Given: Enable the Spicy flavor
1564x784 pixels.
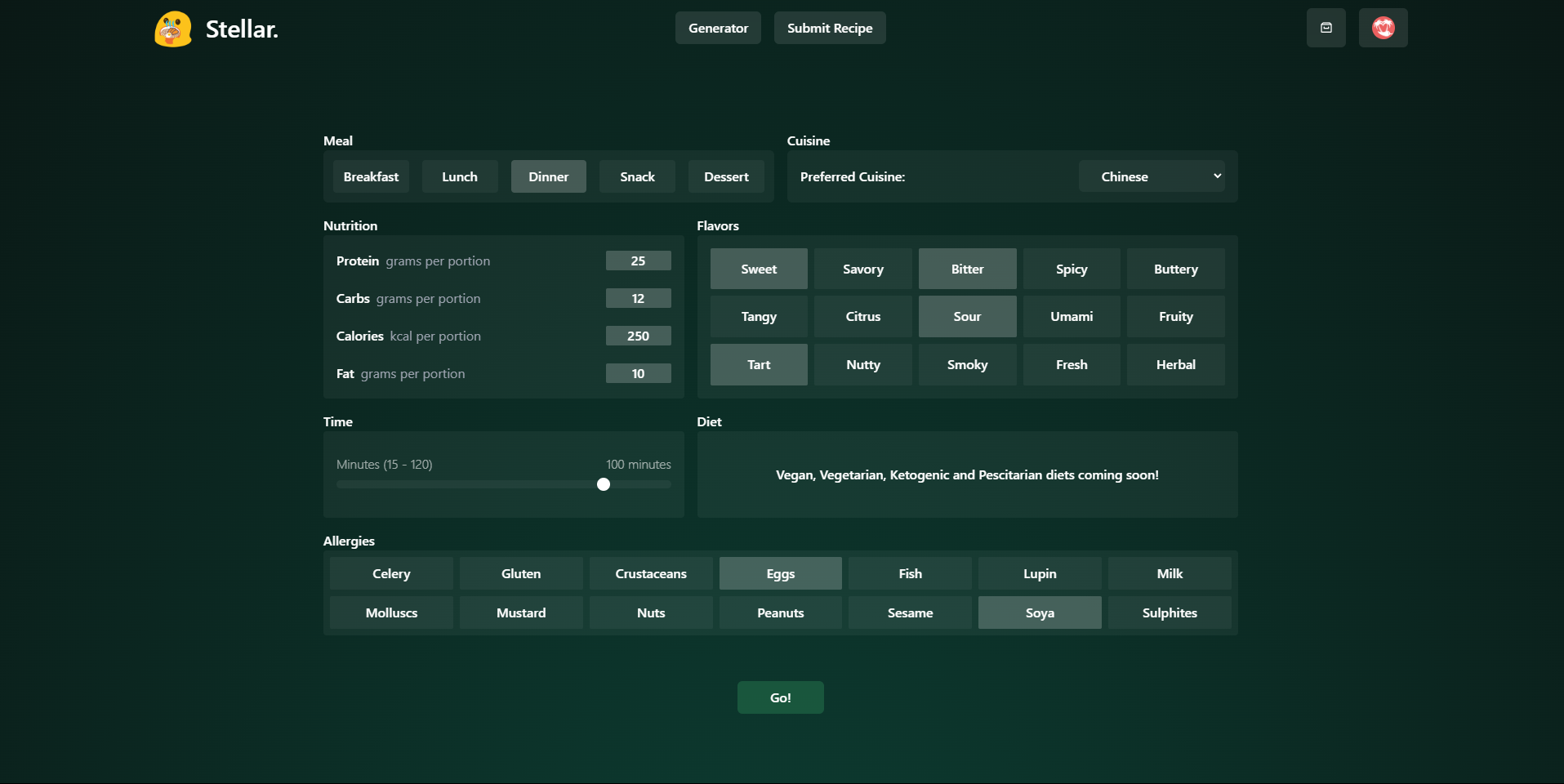Looking at the screenshot, I should coord(1072,269).
